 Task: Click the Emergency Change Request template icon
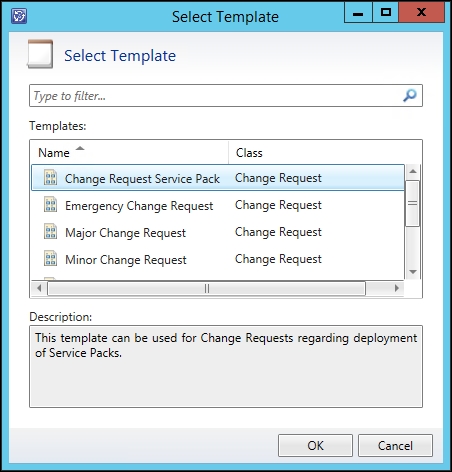(51, 205)
